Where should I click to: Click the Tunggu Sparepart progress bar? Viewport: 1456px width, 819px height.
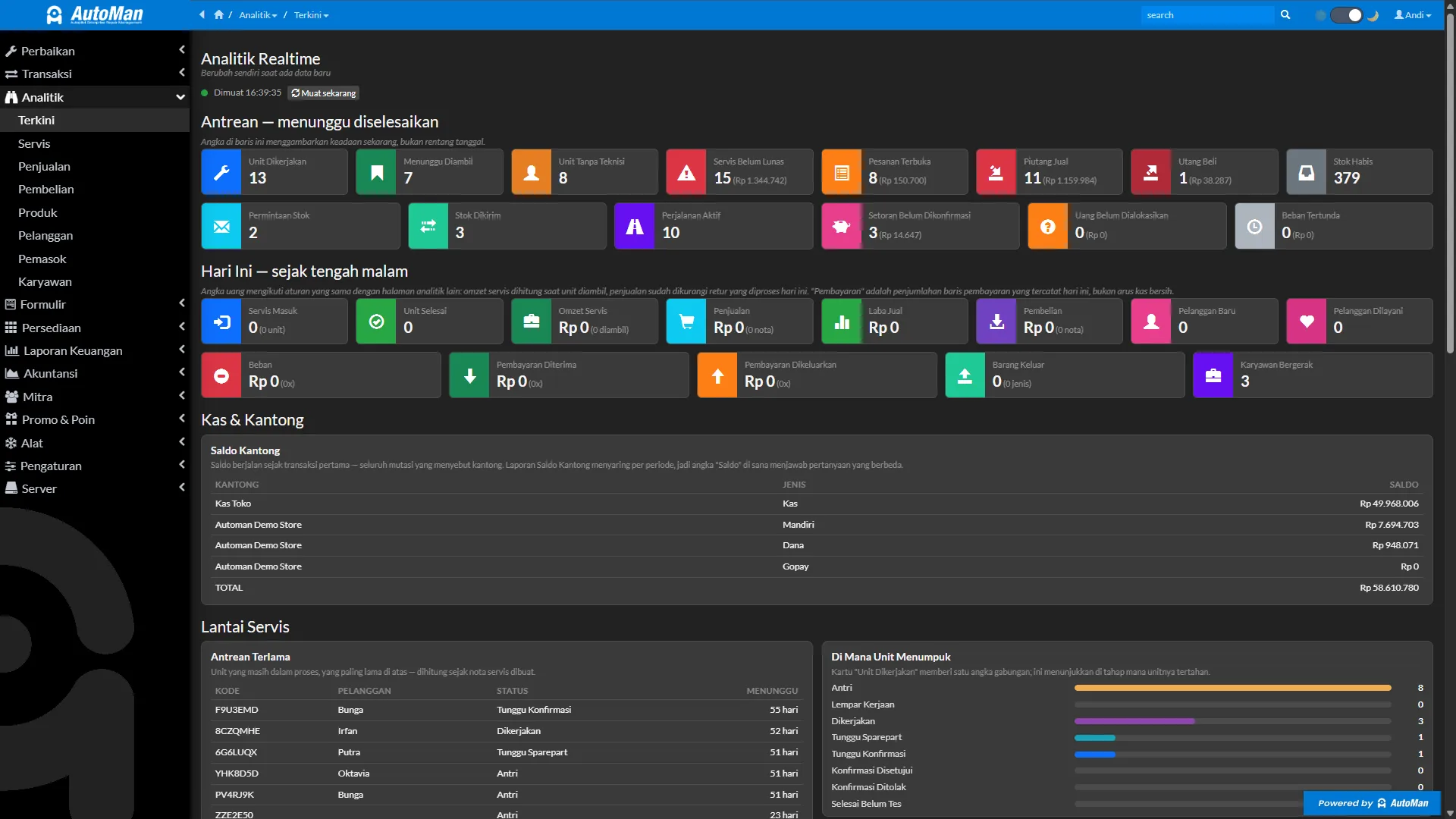pyautogui.click(x=1233, y=737)
